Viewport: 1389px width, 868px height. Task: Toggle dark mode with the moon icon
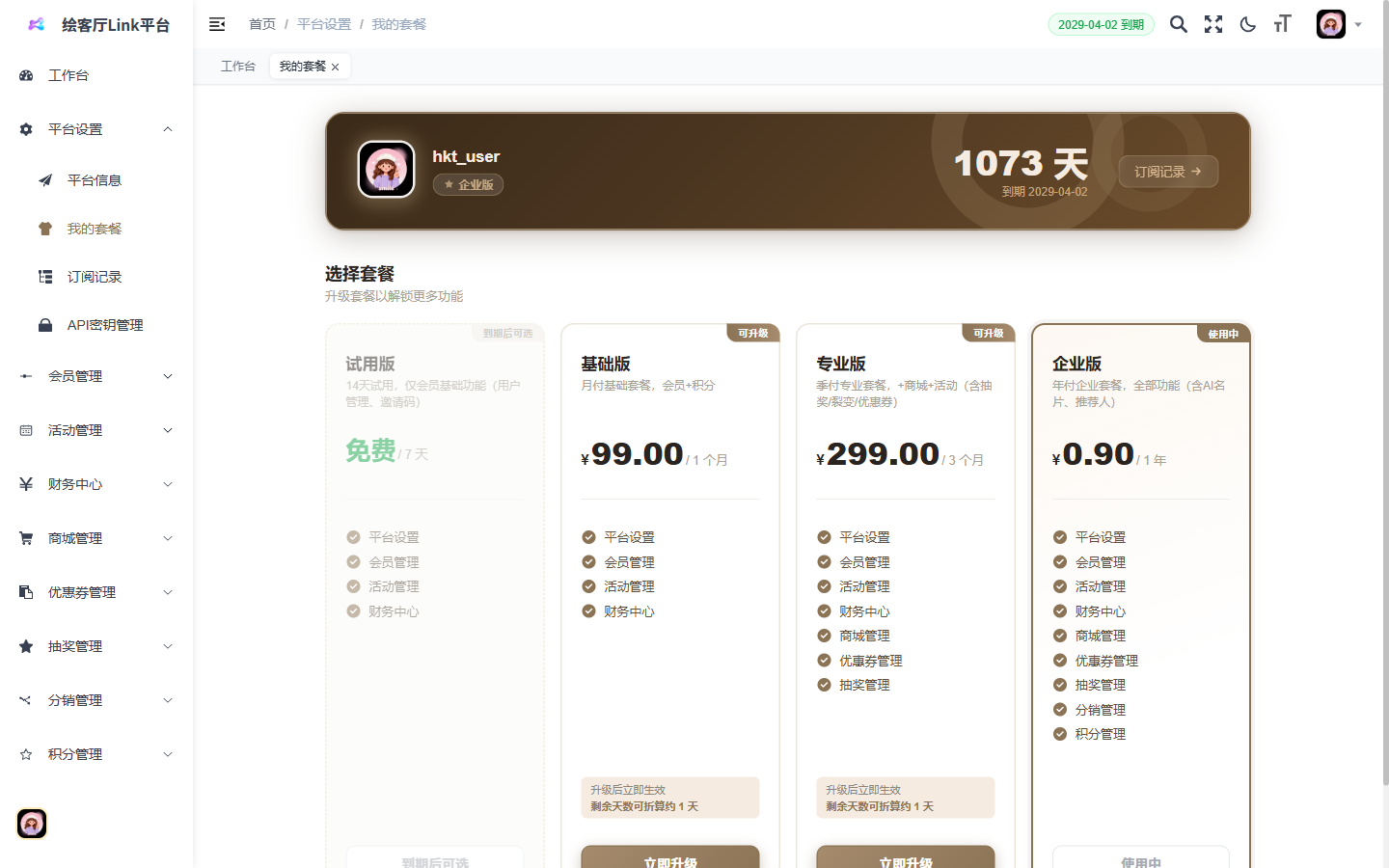point(1247,24)
